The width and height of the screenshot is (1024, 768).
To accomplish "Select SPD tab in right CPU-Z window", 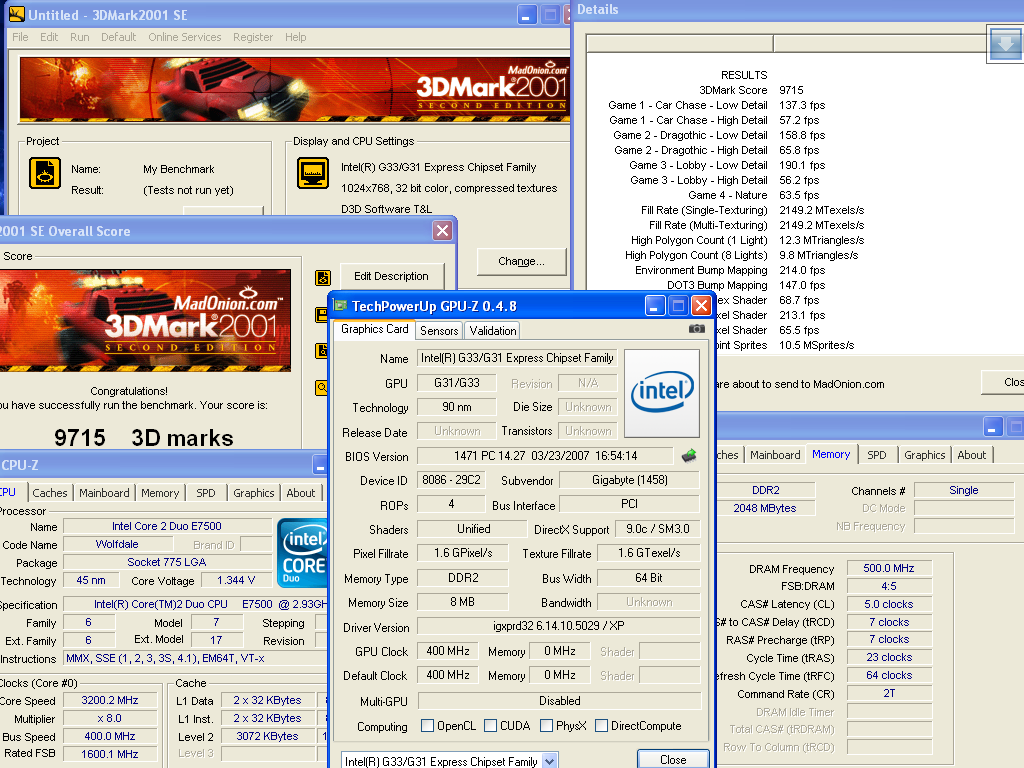I will click(x=876, y=455).
